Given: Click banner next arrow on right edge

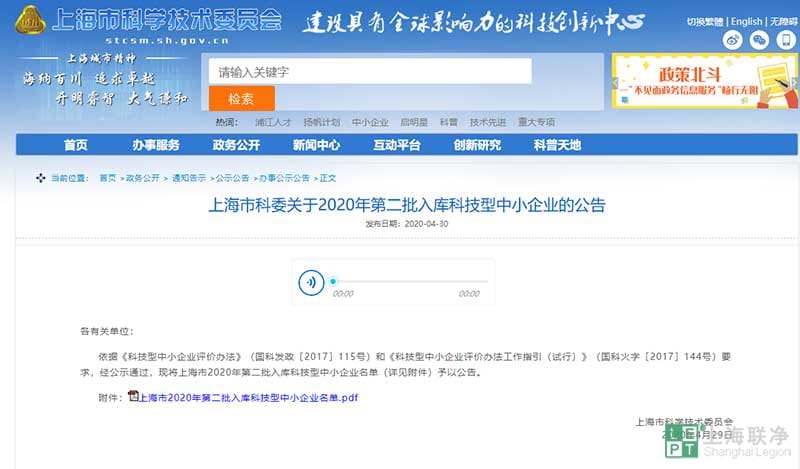Looking at the screenshot, I should click(794, 82).
